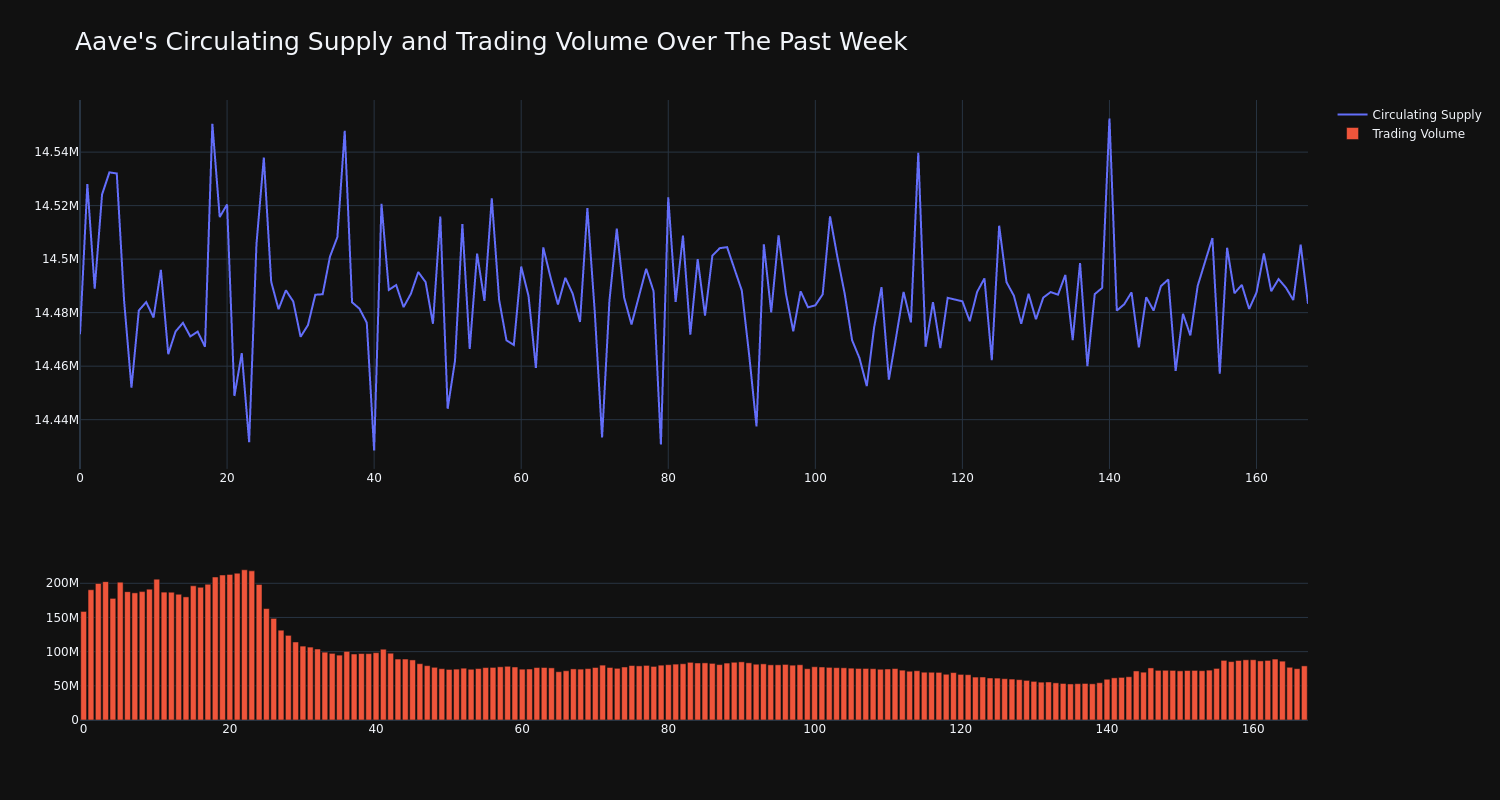
Task: Click x-axis label 120 on the supply chart
Action: tap(962, 478)
